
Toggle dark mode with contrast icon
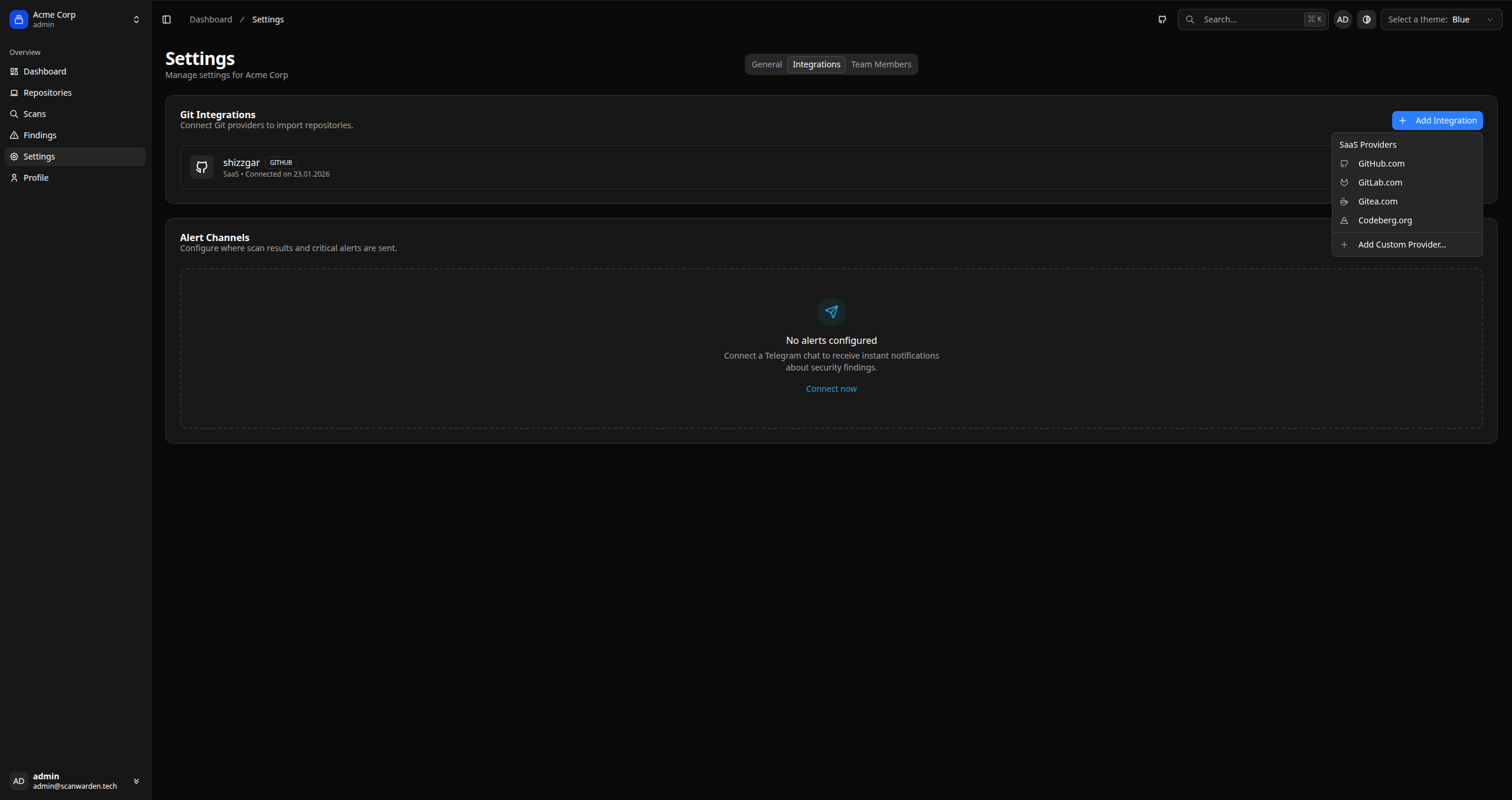(1366, 19)
